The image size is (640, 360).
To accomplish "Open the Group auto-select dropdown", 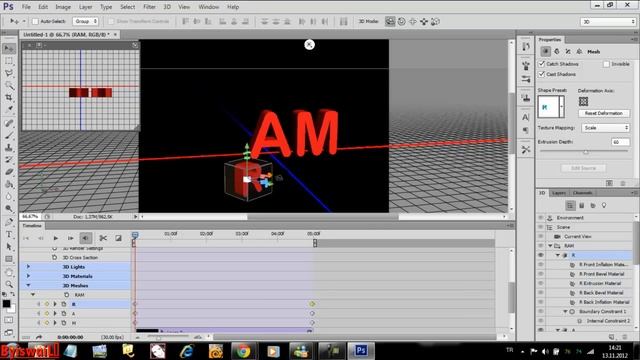I will (x=86, y=21).
